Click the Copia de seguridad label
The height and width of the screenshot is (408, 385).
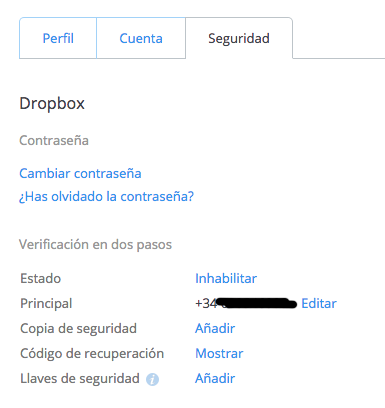[x=79, y=328]
